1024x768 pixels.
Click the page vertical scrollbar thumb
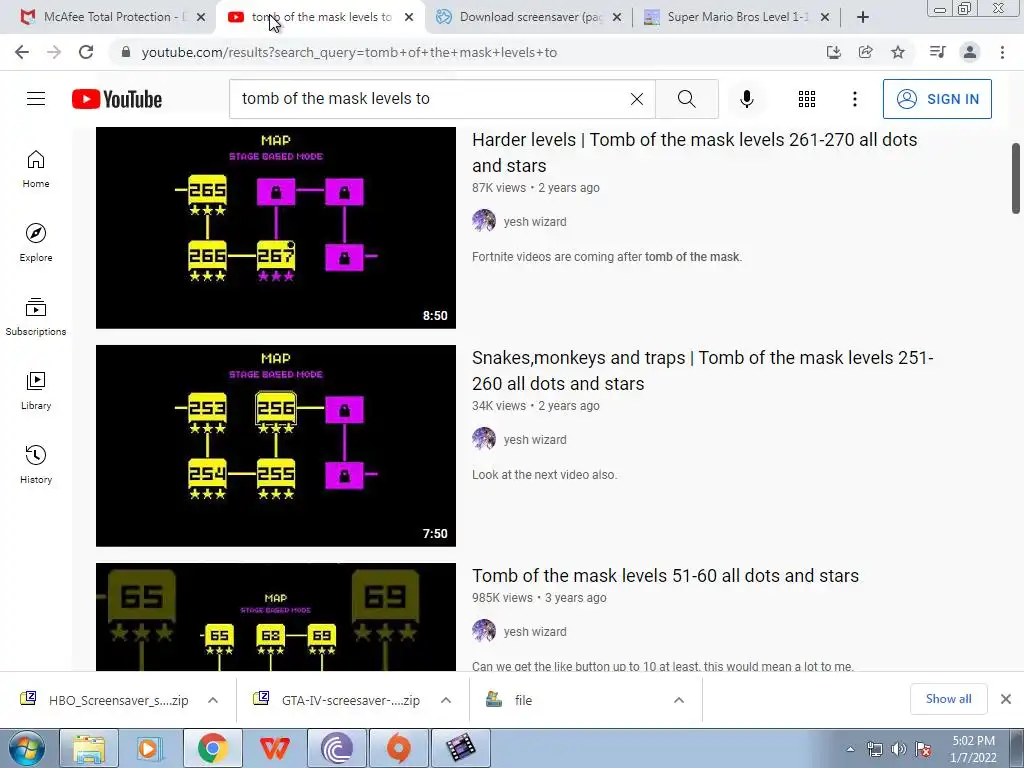(x=1016, y=178)
